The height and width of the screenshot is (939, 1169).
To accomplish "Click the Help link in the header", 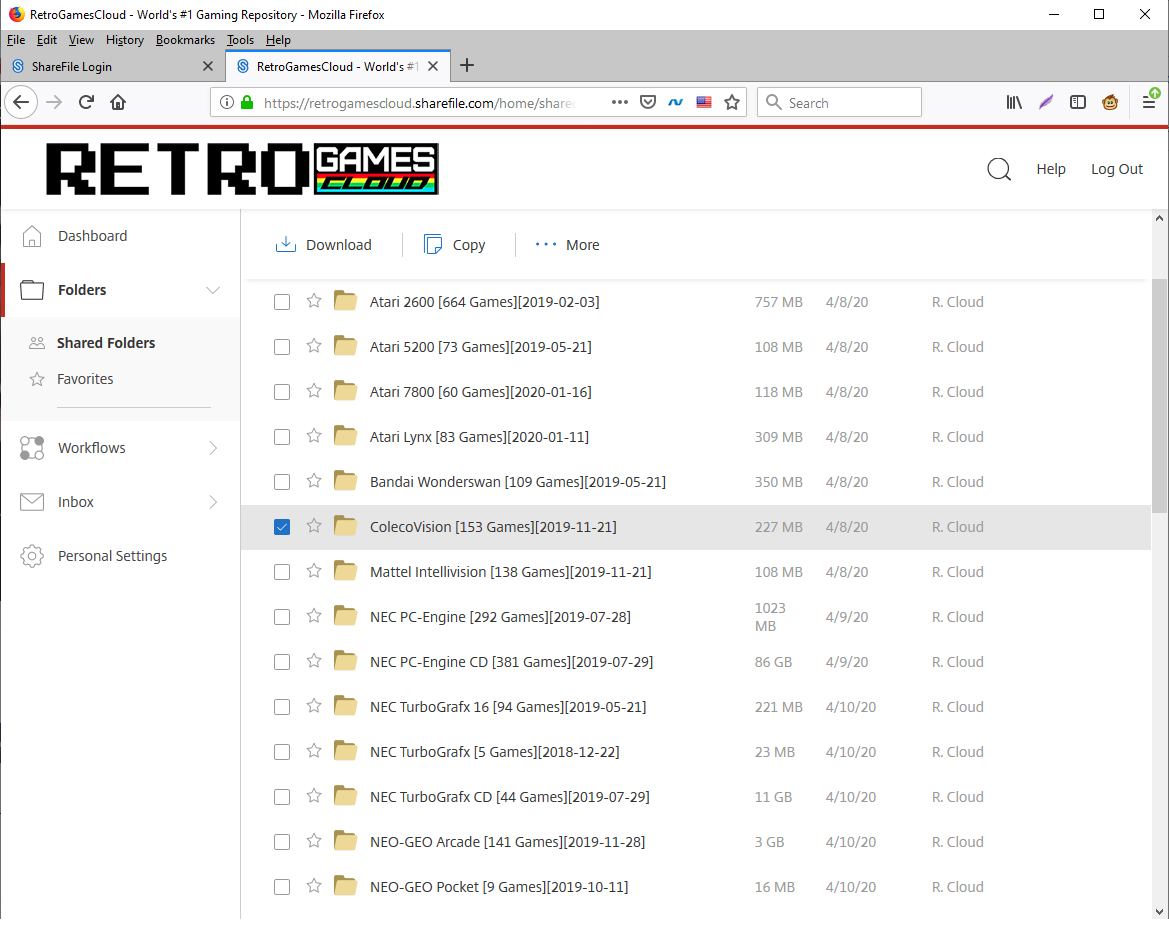I will tap(1050, 169).
